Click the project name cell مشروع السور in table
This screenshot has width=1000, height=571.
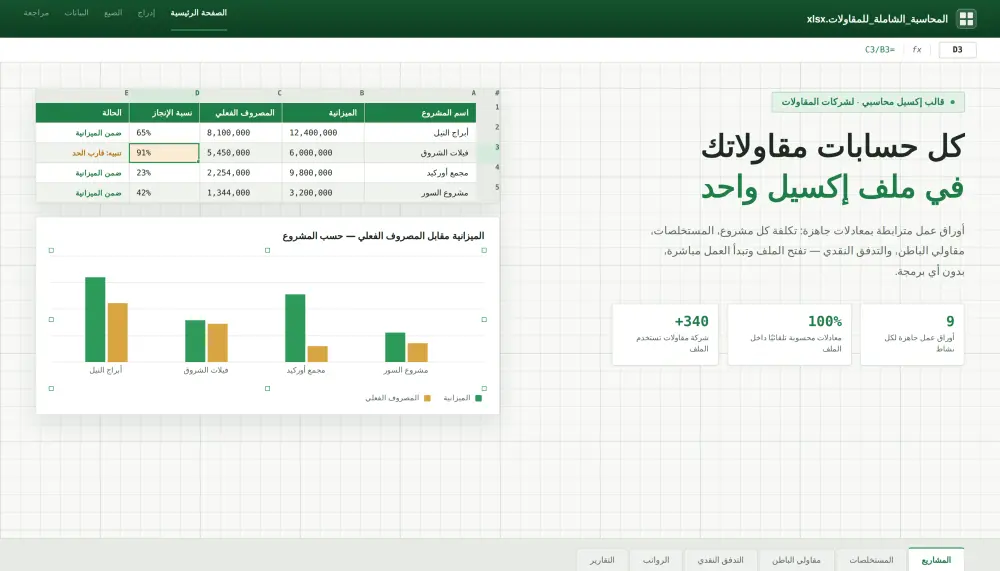tap(420, 193)
